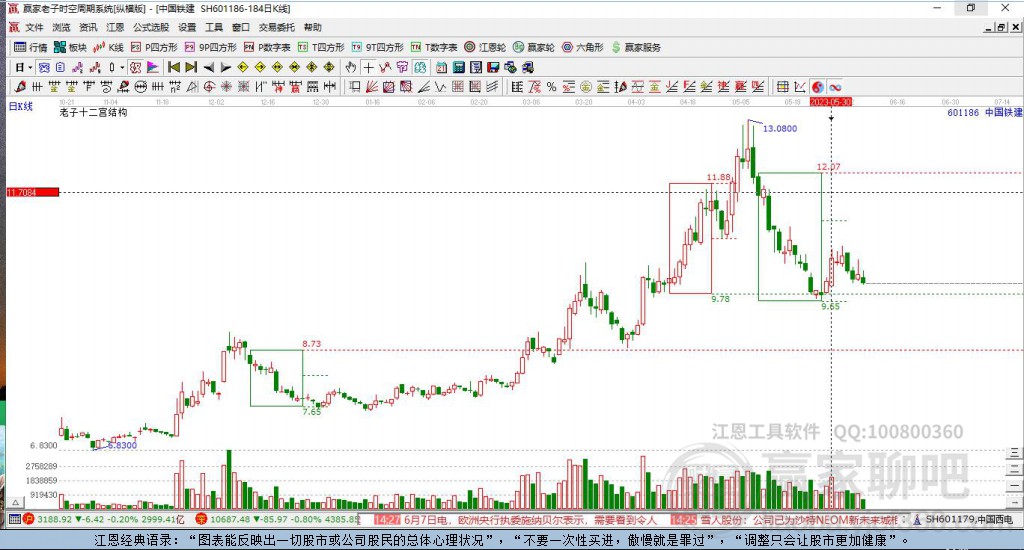Click the first yellow diamond left-arrow icon
This screenshot has height=550, width=1024.
point(243,67)
